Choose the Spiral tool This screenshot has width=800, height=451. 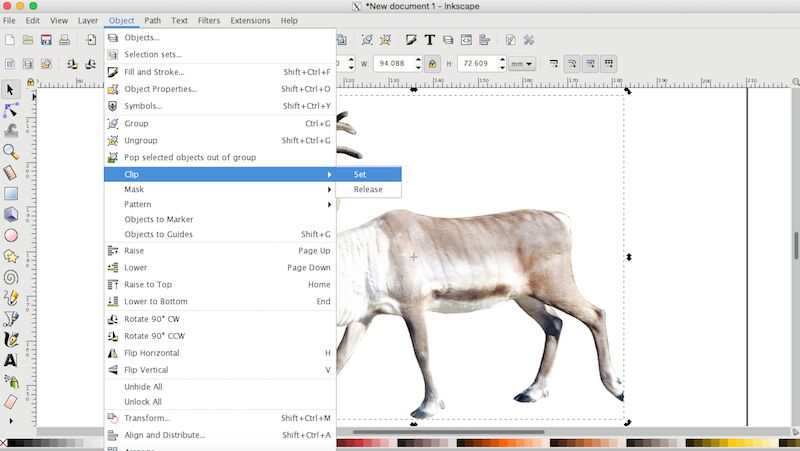click(x=11, y=277)
